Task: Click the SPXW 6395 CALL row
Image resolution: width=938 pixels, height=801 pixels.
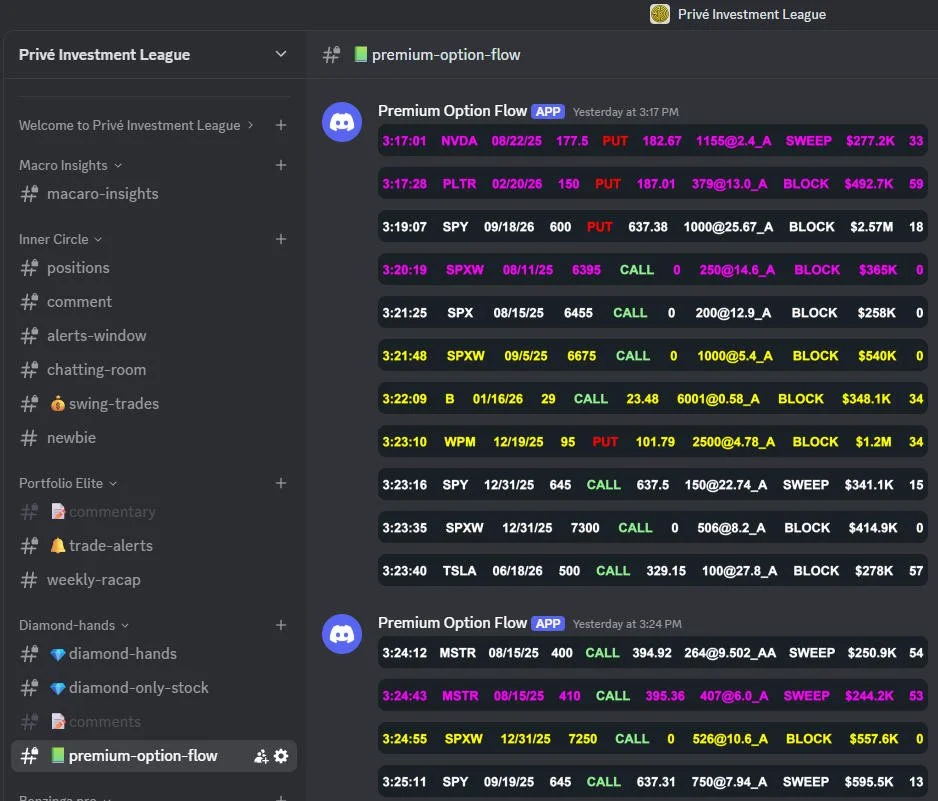Action: pyautogui.click(x=653, y=270)
